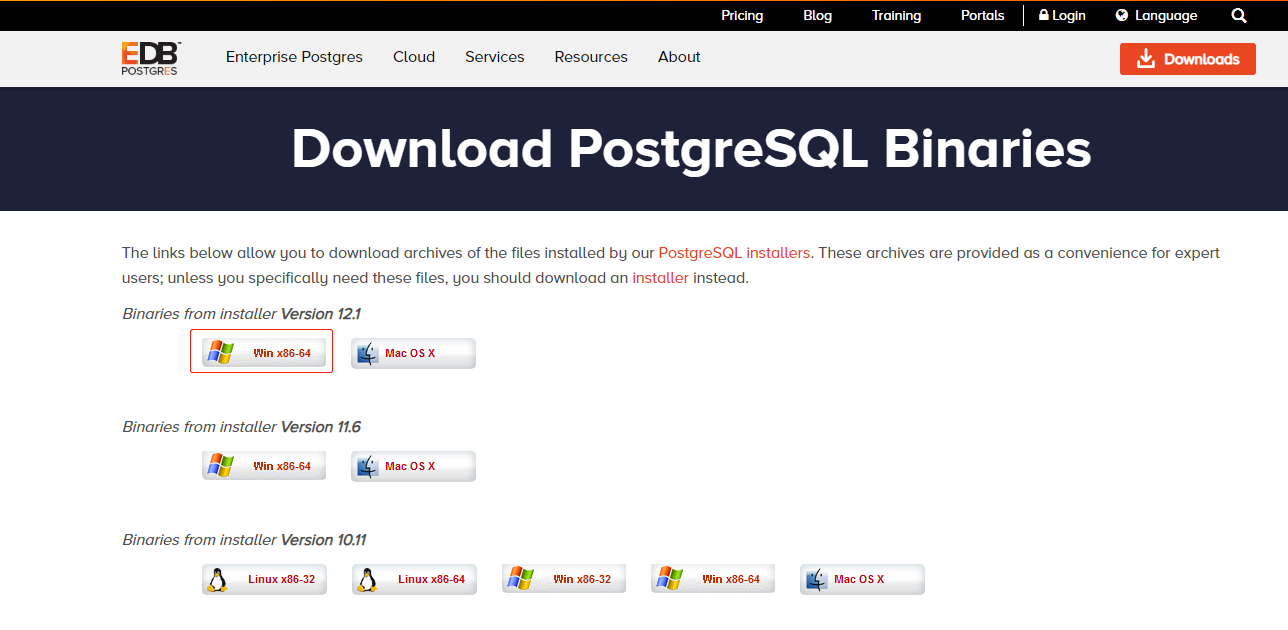The width and height of the screenshot is (1288, 630).
Task: Download Version 10.11 Mac OS X binaries
Action: (862, 579)
